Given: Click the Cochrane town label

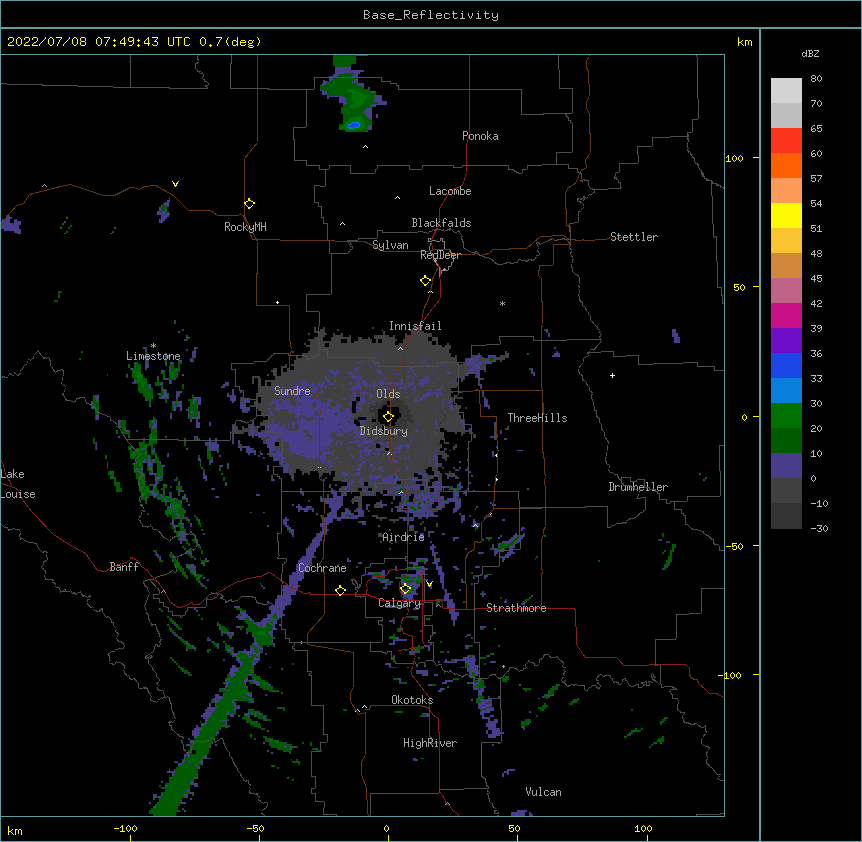Looking at the screenshot, I should tap(322, 568).
